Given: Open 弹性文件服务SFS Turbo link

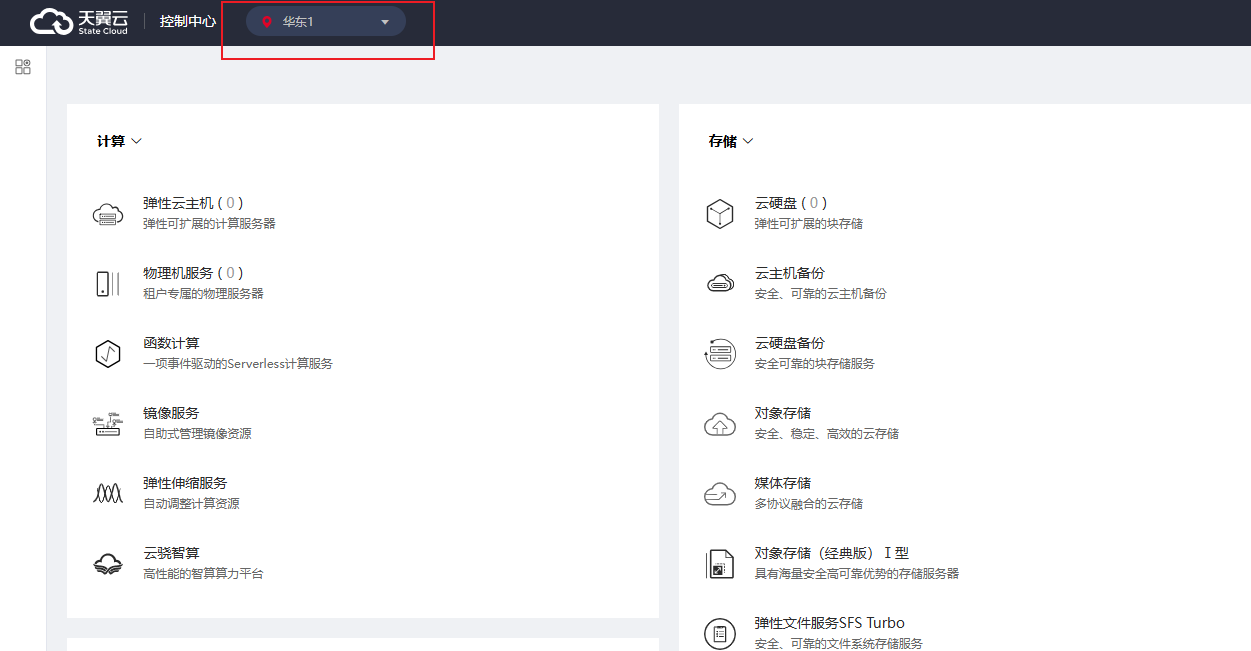Looking at the screenshot, I should tap(829, 623).
